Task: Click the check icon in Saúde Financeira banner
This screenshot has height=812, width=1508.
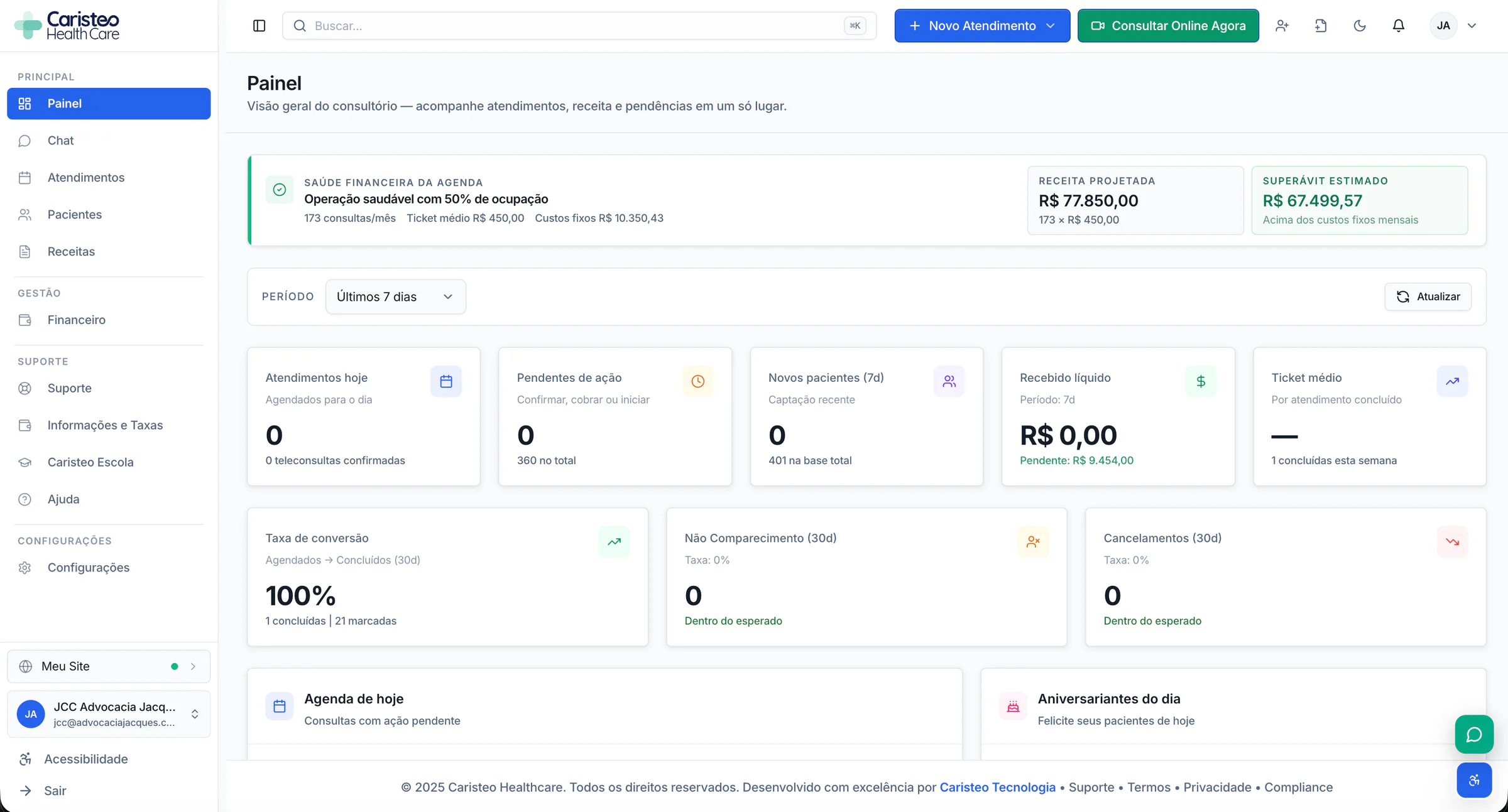Action: [x=280, y=190]
